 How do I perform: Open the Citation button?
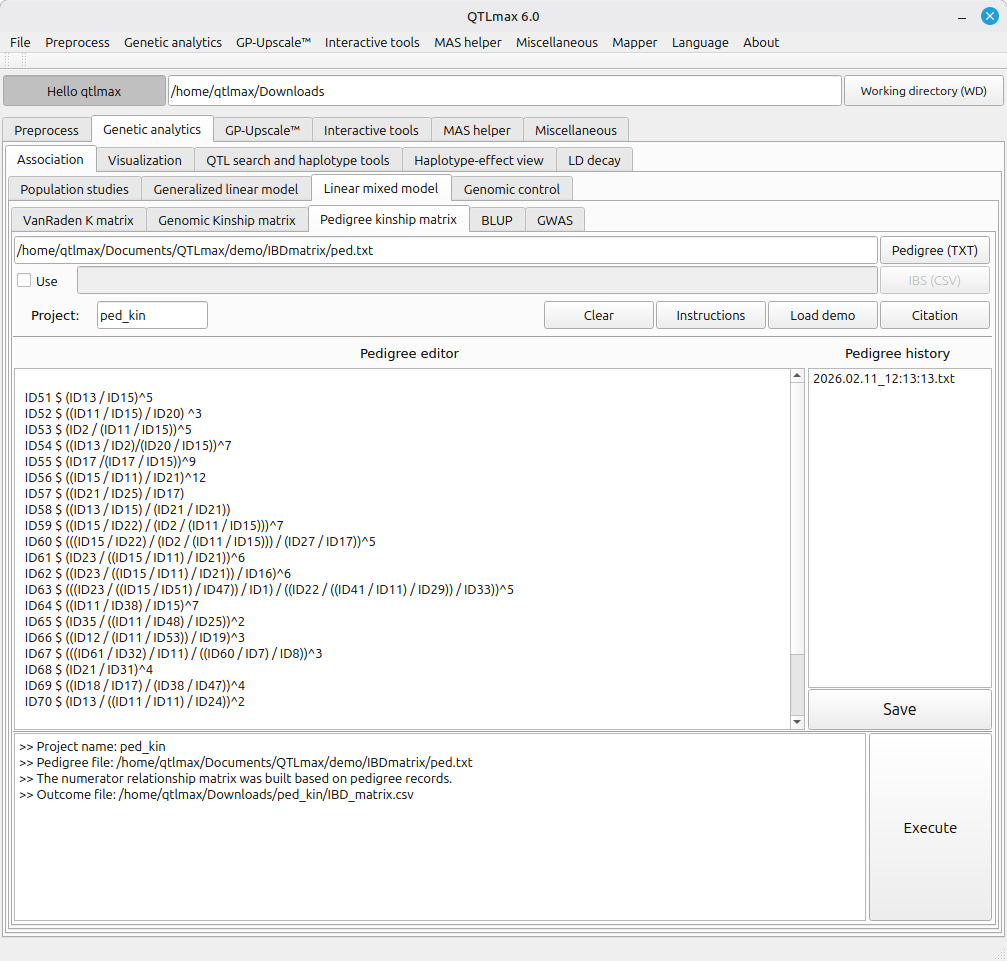point(934,315)
